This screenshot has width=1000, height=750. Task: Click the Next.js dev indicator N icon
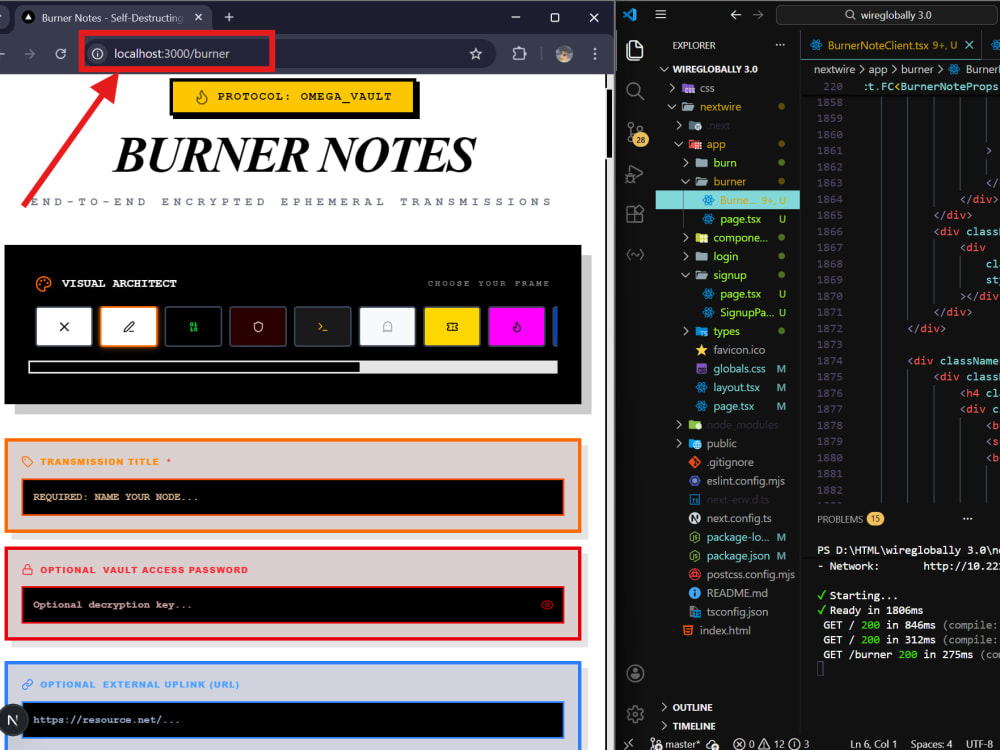(x=13, y=720)
